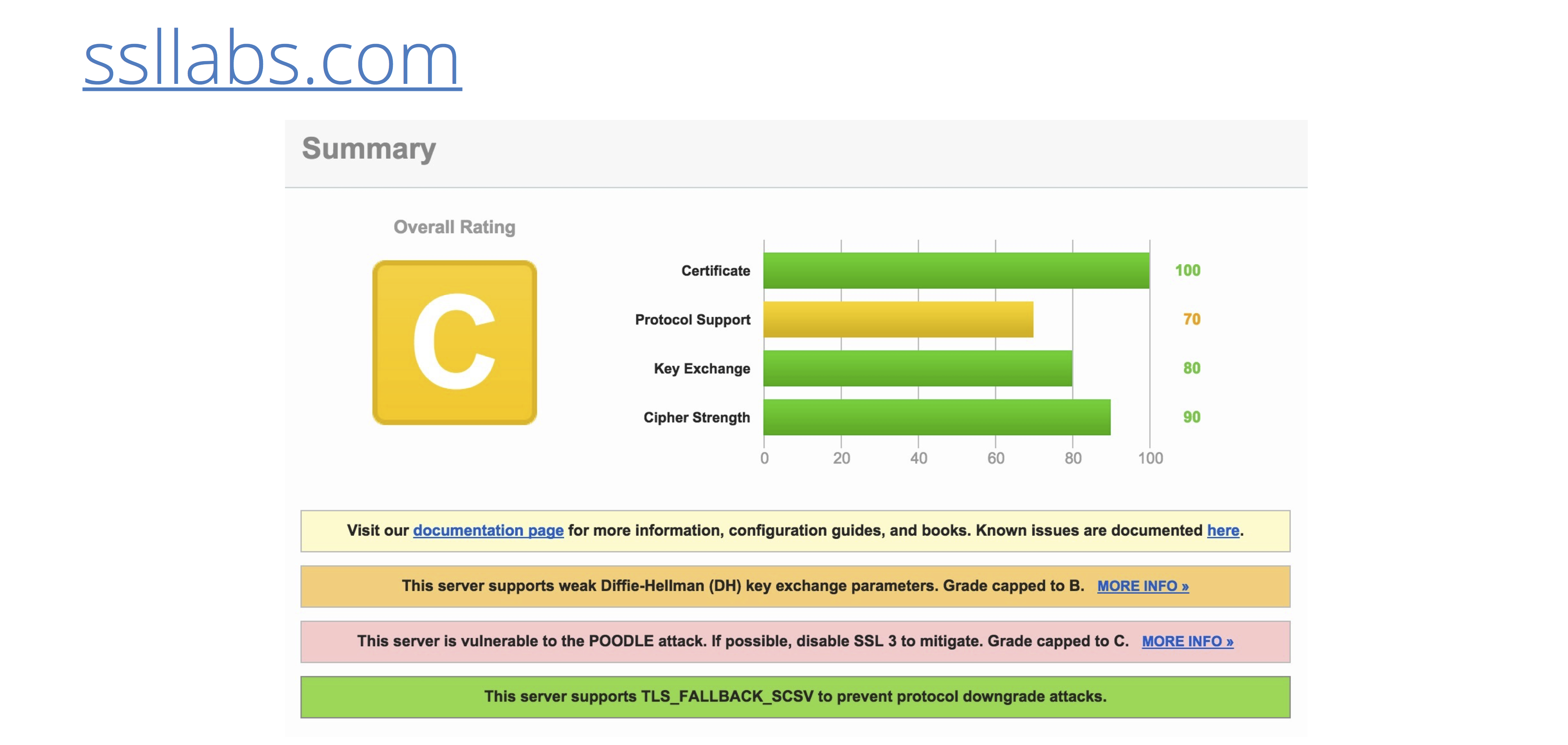
Task: Click the Key Exchange score value 80
Action: coord(1191,368)
